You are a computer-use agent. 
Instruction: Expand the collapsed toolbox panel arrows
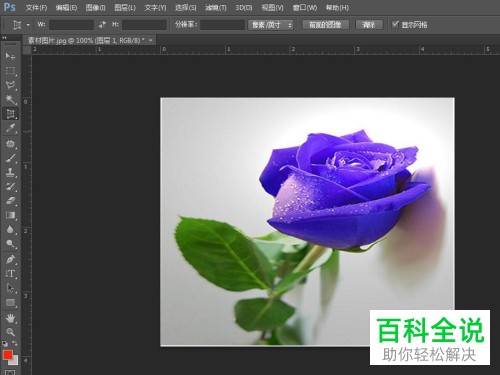click(x=4, y=38)
